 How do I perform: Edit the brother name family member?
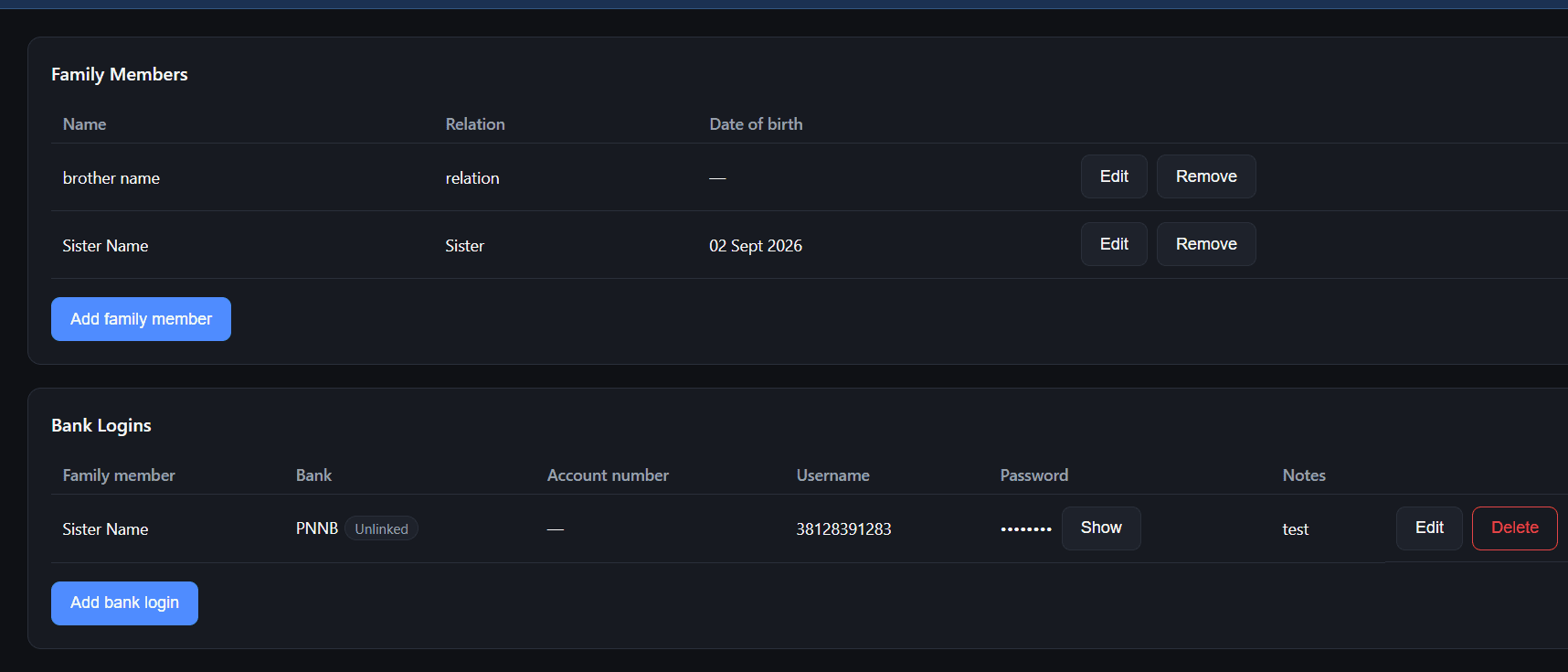pos(1114,176)
